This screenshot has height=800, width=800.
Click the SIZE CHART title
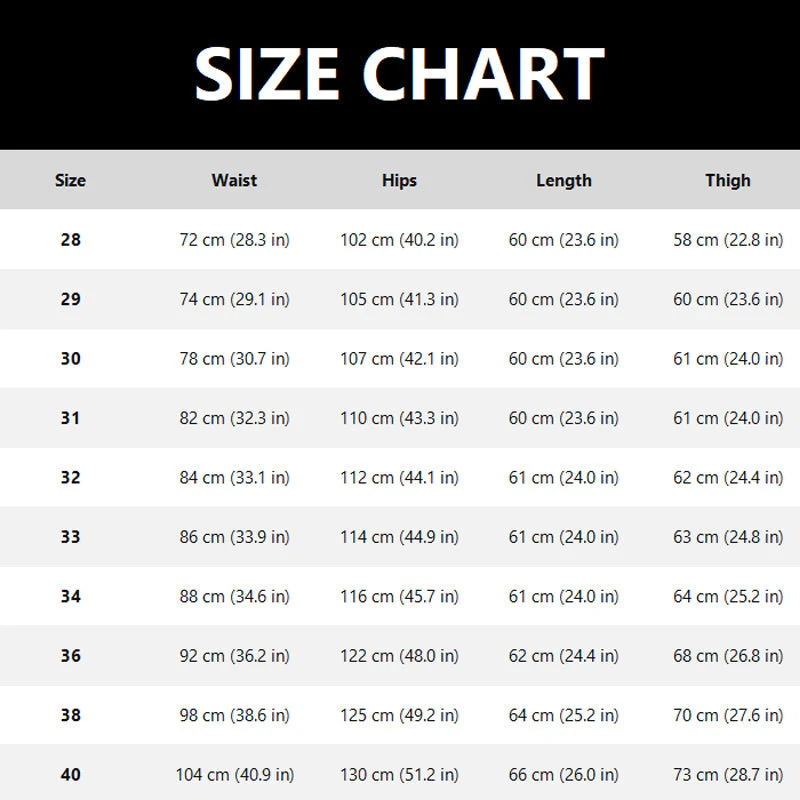(399, 74)
